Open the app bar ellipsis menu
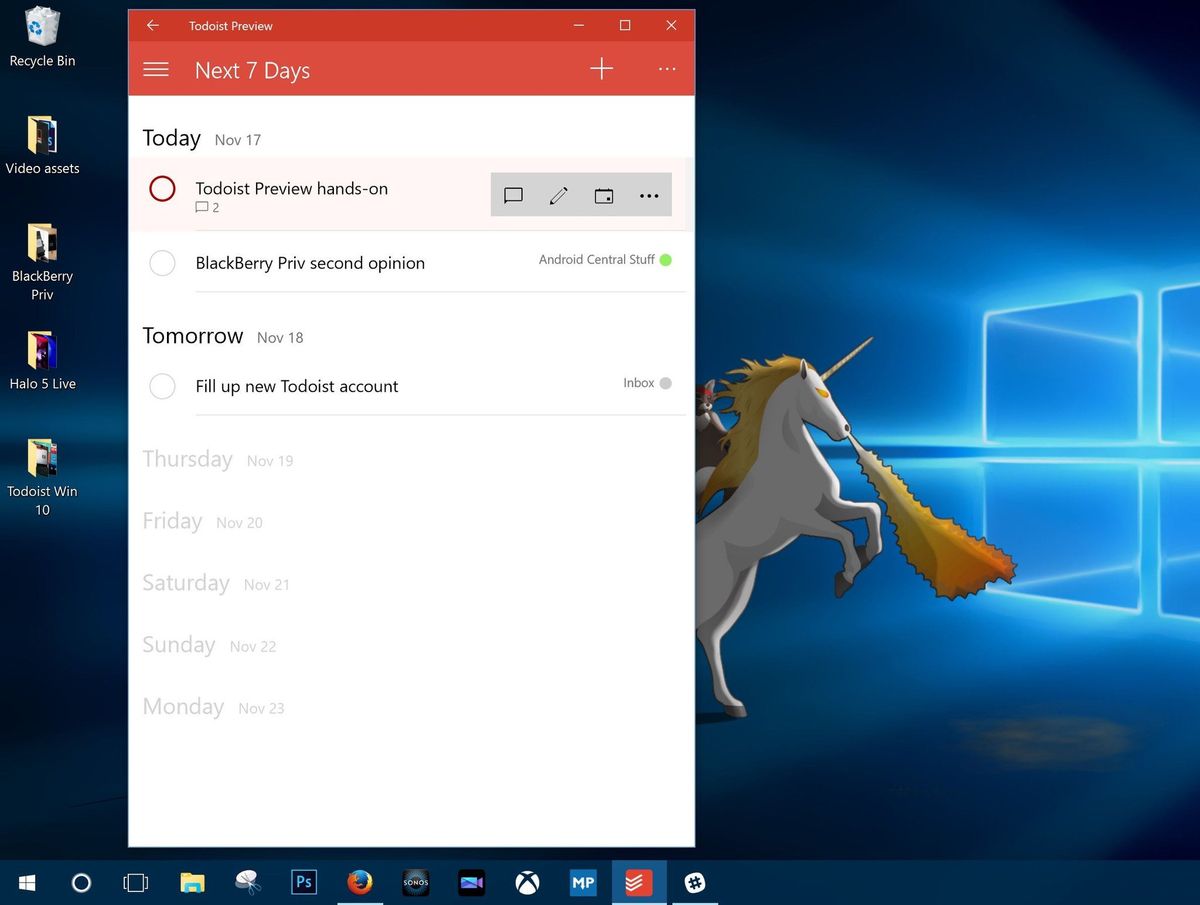The height and width of the screenshot is (905, 1200). tap(666, 69)
